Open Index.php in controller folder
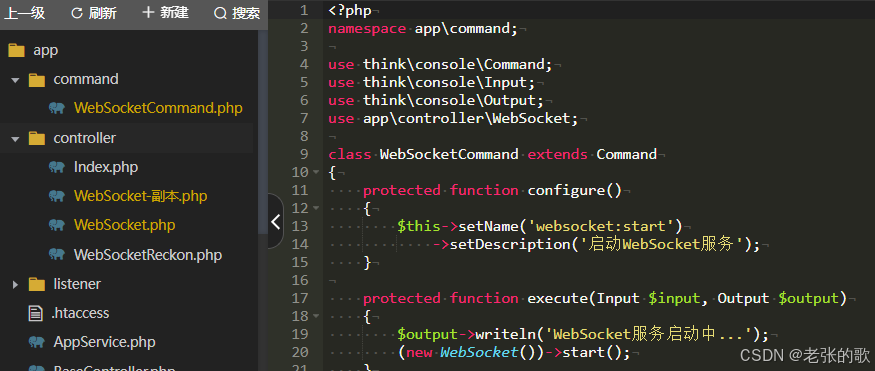This screenshot has height=371, width=875. 105,167
